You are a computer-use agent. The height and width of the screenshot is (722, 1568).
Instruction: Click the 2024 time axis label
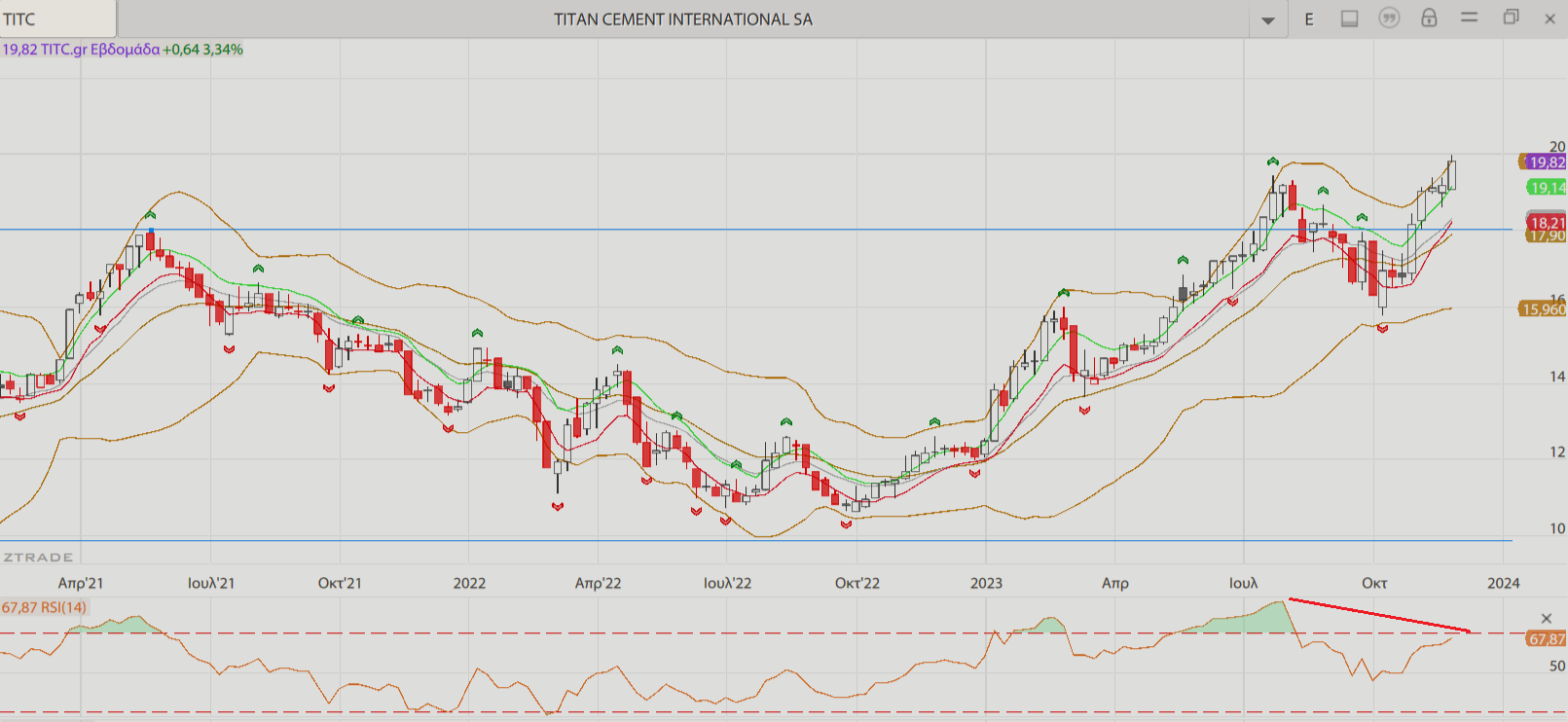(1503, 583)
